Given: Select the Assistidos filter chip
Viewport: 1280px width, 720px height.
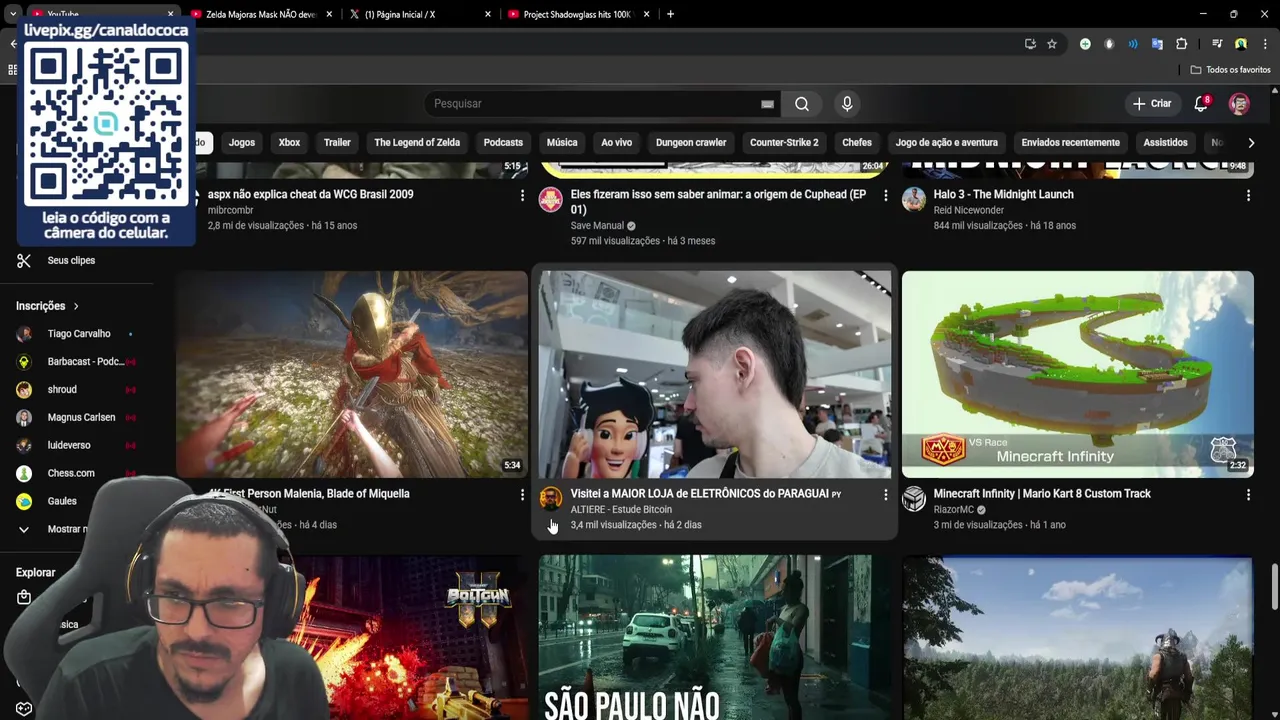Looking at the screenshot, I should pos(1165,142).
